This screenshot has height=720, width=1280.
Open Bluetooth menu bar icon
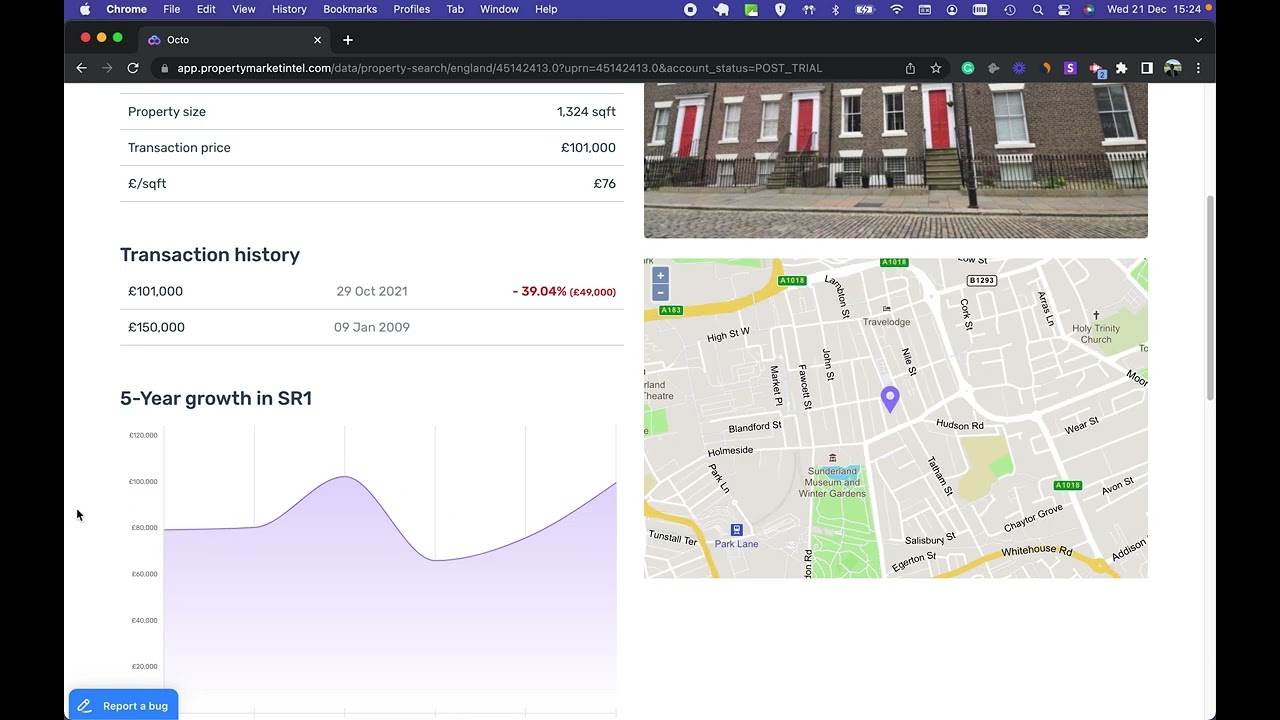point(836,9)
